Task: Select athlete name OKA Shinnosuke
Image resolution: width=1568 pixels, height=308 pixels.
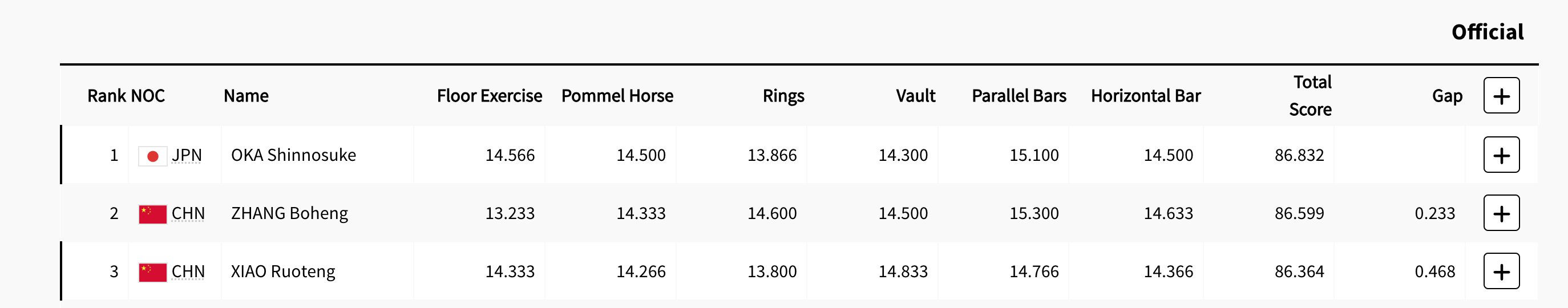Action: 293,155
